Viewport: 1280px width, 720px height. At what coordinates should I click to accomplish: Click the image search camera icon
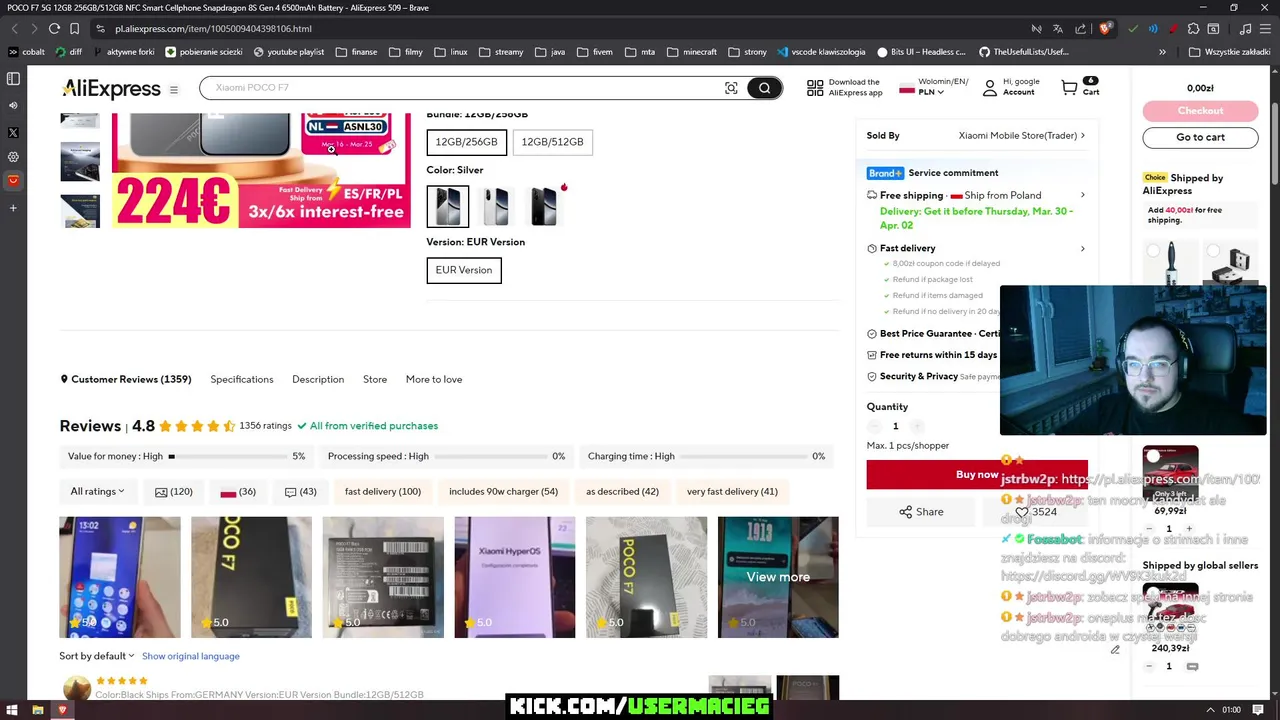click(x=731, y=88)
